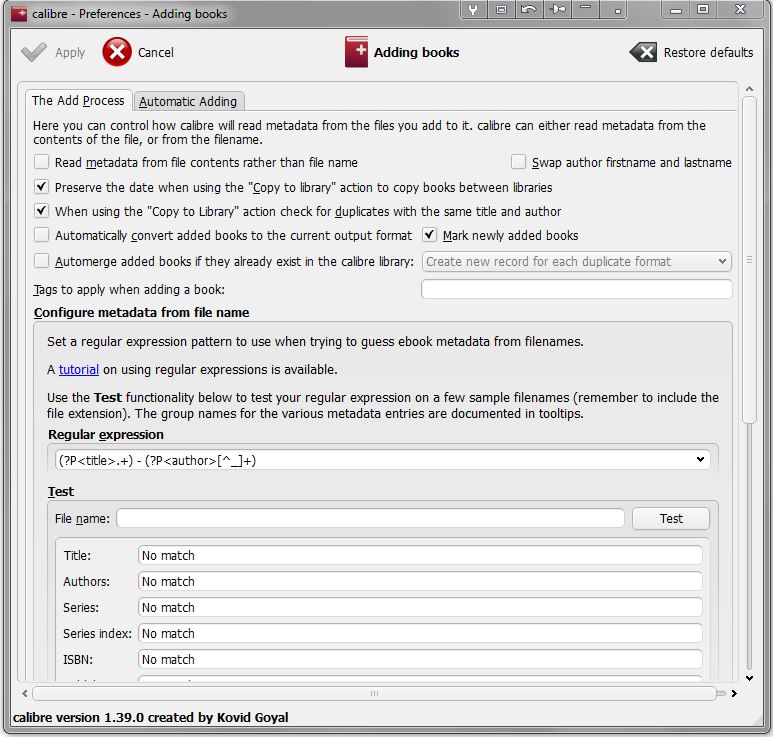Switch to The Add Process tab
The image size is (773, 737).
click(x=78, y=101)
